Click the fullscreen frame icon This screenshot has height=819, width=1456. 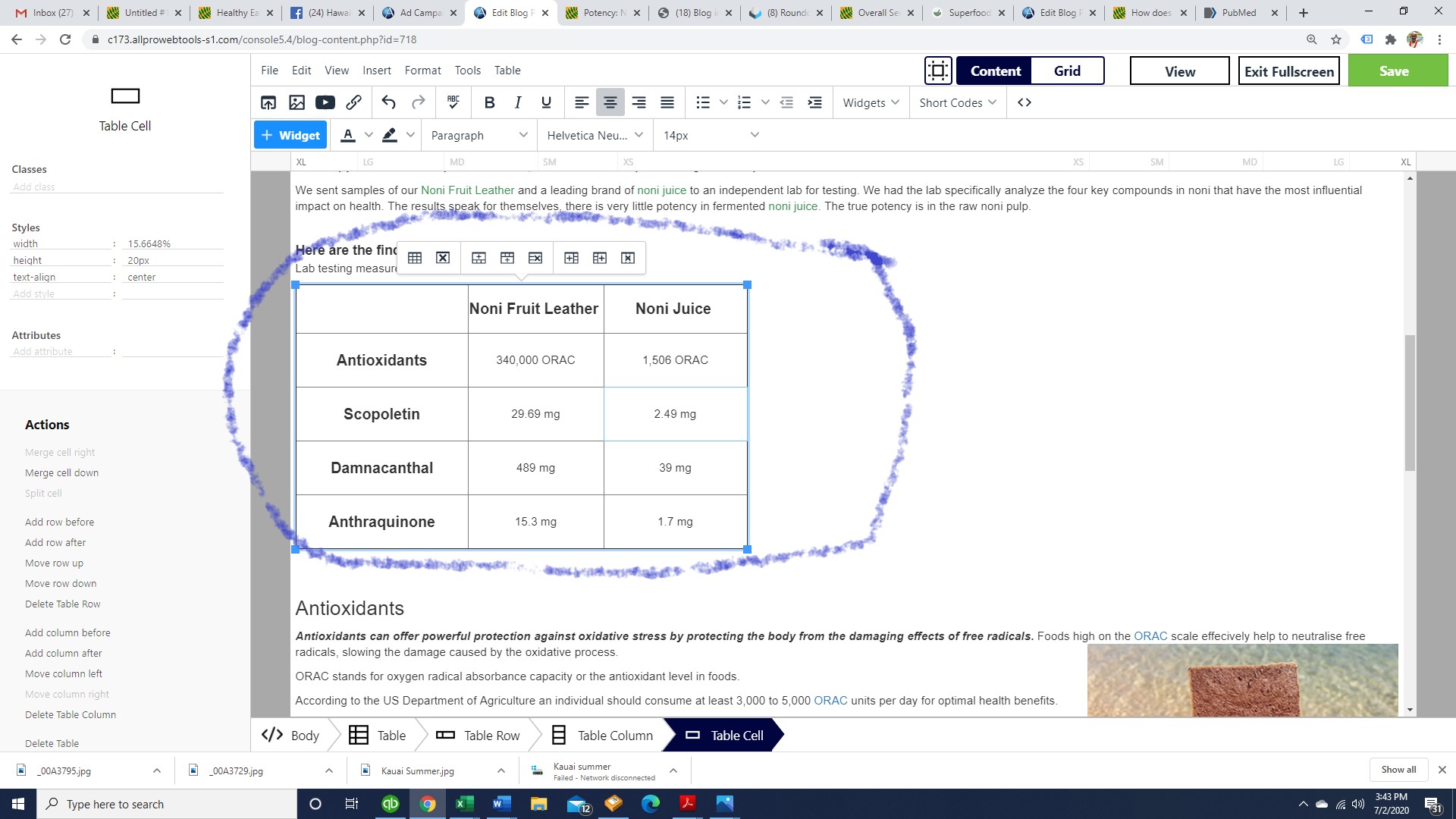tap(938, 71)
